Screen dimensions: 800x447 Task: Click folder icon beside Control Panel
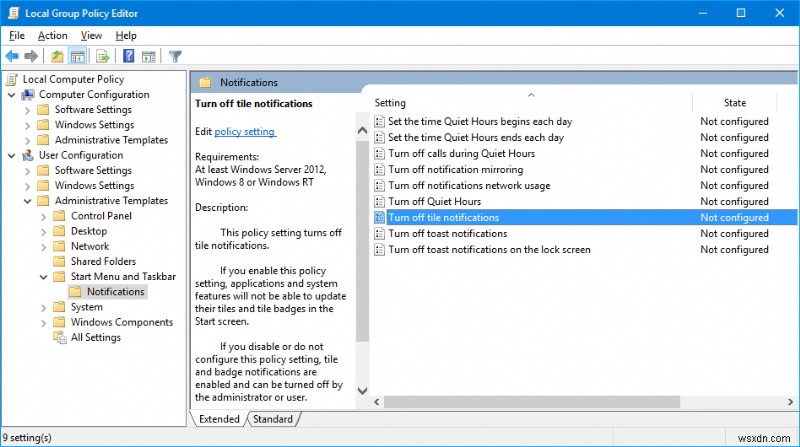click(x=60, y=216)
